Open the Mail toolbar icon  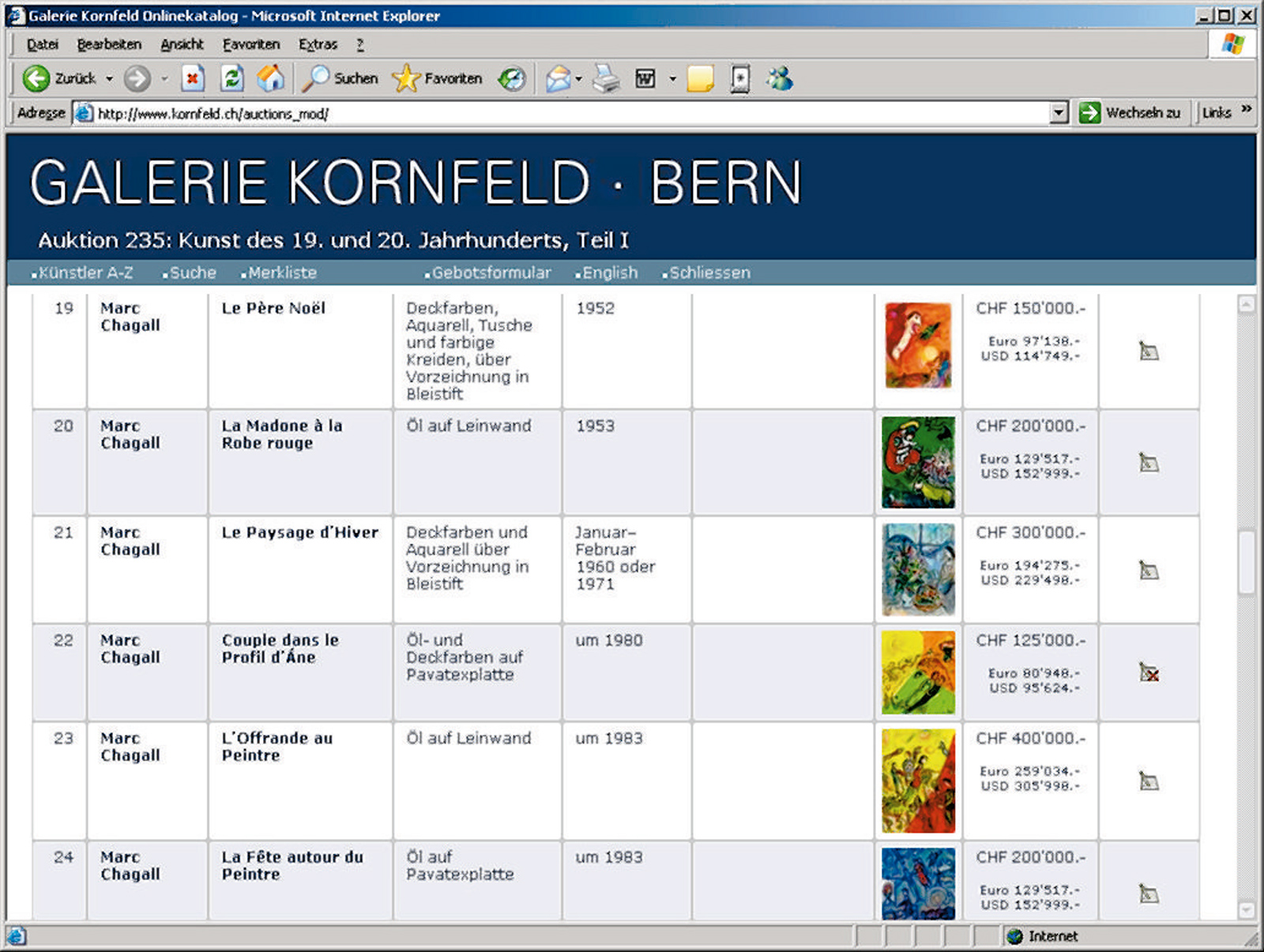click(558, 78)
